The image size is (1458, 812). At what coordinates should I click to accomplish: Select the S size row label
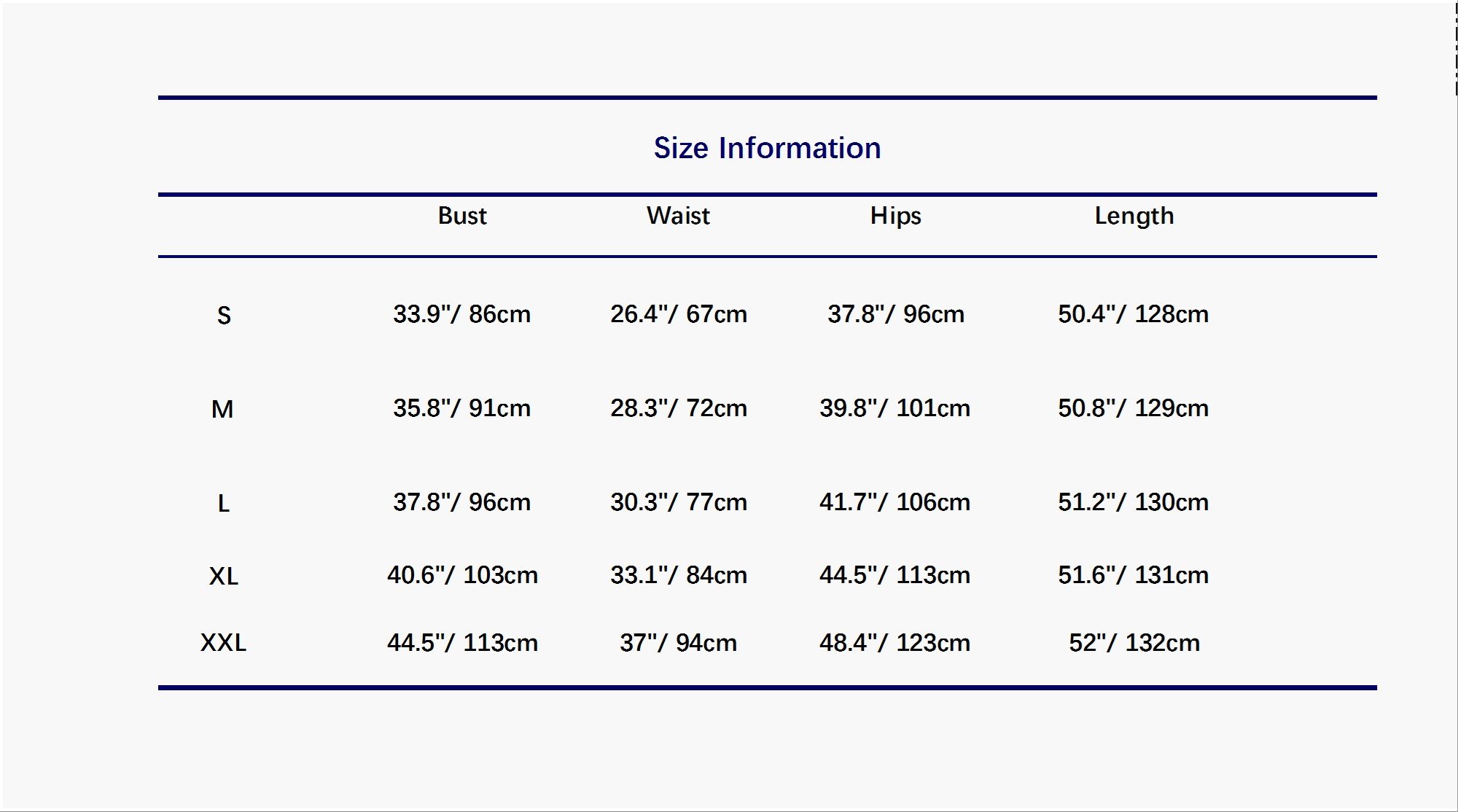pos(224,316)
